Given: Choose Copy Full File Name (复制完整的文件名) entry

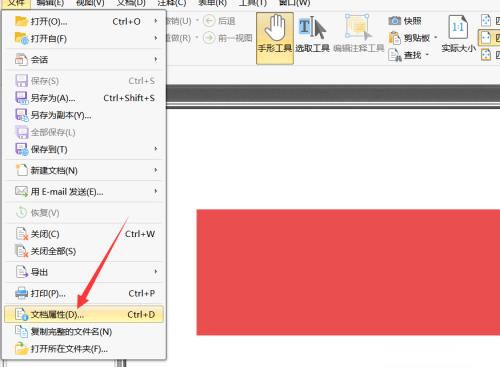Looking at the screenshot, I should (84, 332).
